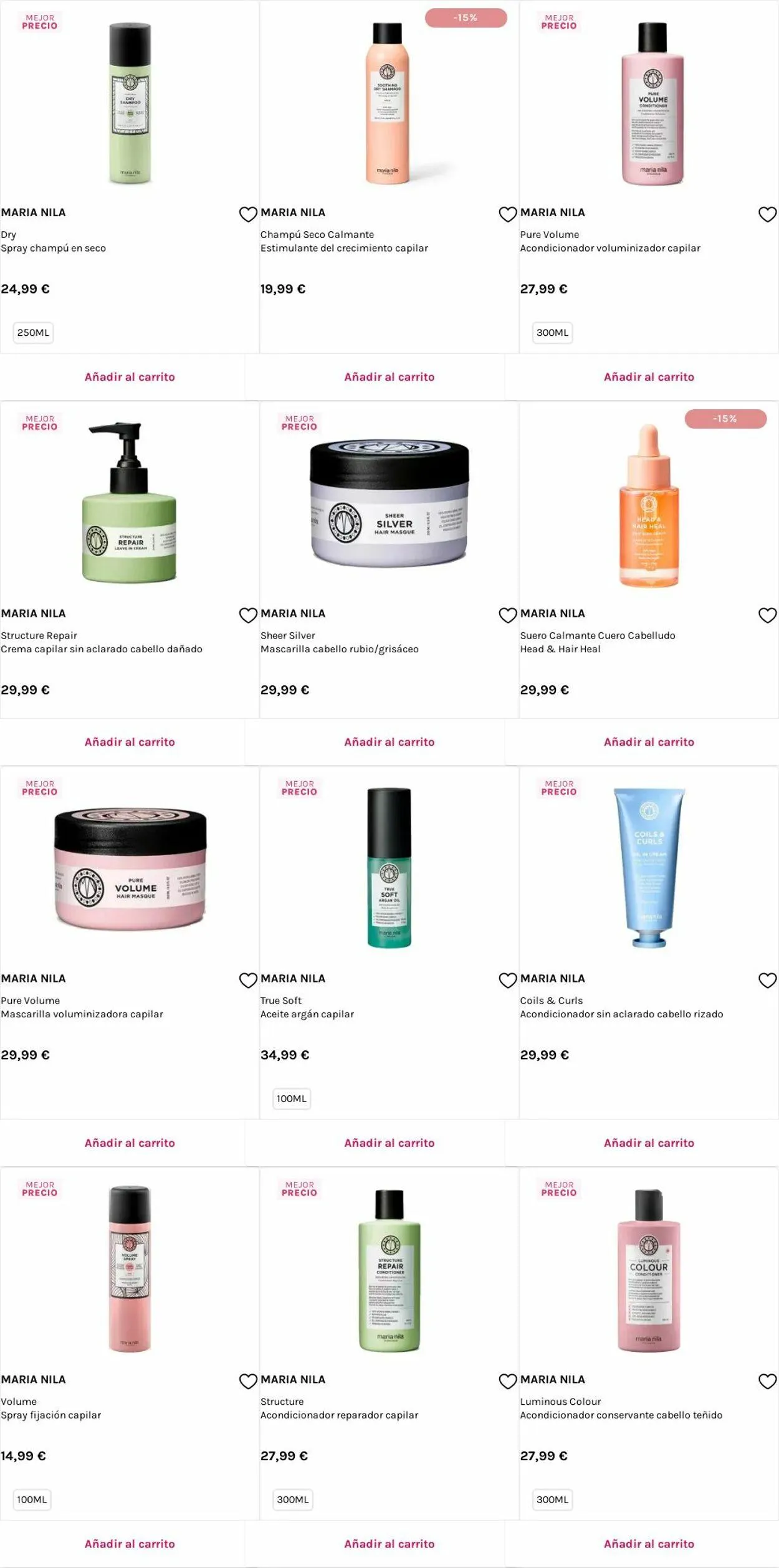The width and height of the screenshot is (779, 1568).
Task: Save Structure Repair crema to favorites heart
Action: (x=248, y=615)
